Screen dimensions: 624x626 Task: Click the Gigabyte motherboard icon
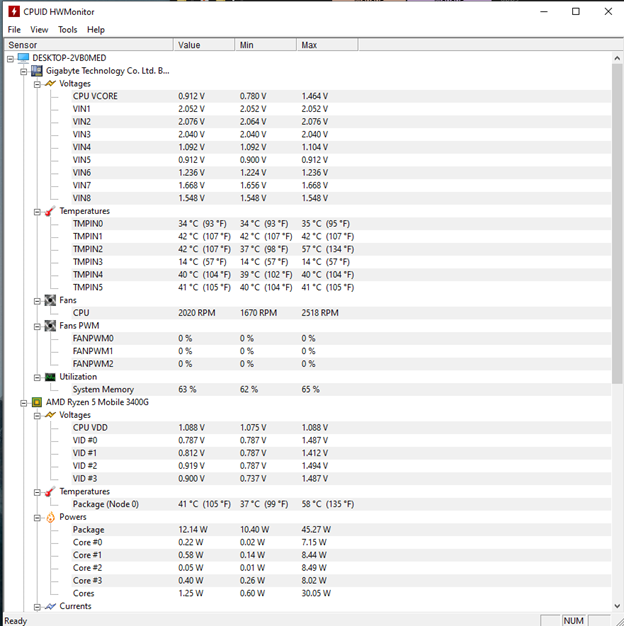(x=37, y=71)
